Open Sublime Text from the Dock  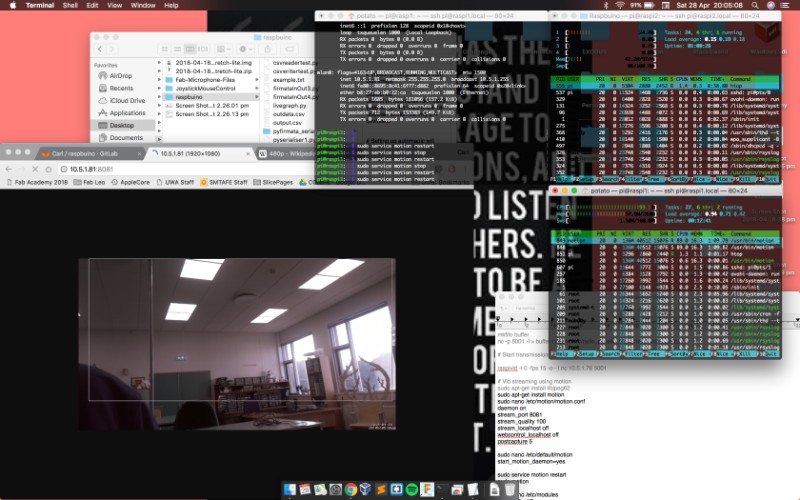(381, 490)
